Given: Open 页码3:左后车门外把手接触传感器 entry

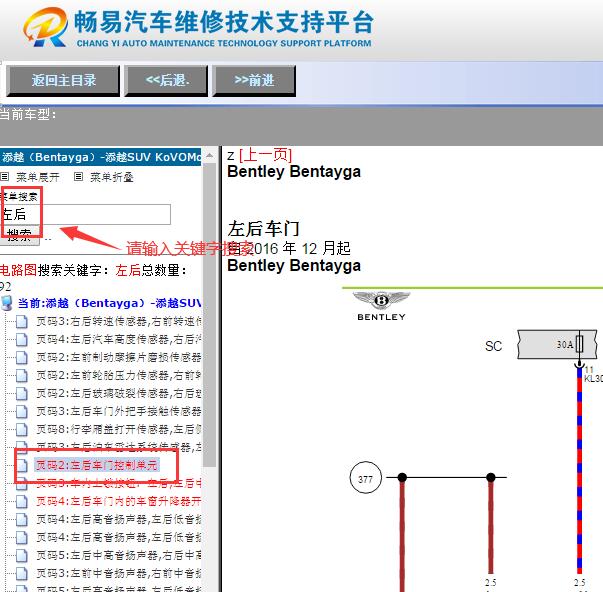Looking at the screenshot, I should 118,412.
